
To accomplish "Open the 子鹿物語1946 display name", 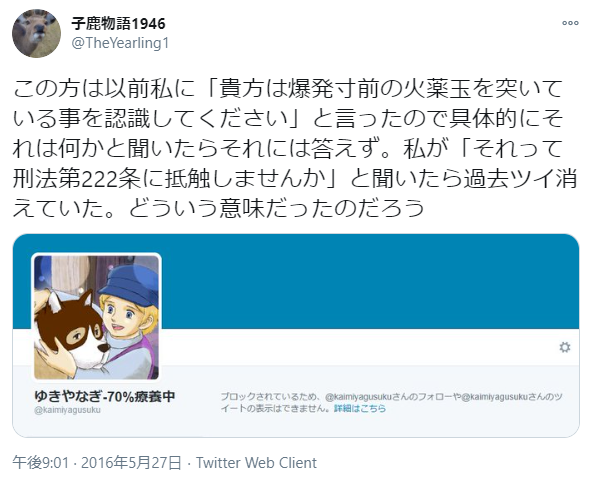I will coord(118,23).
